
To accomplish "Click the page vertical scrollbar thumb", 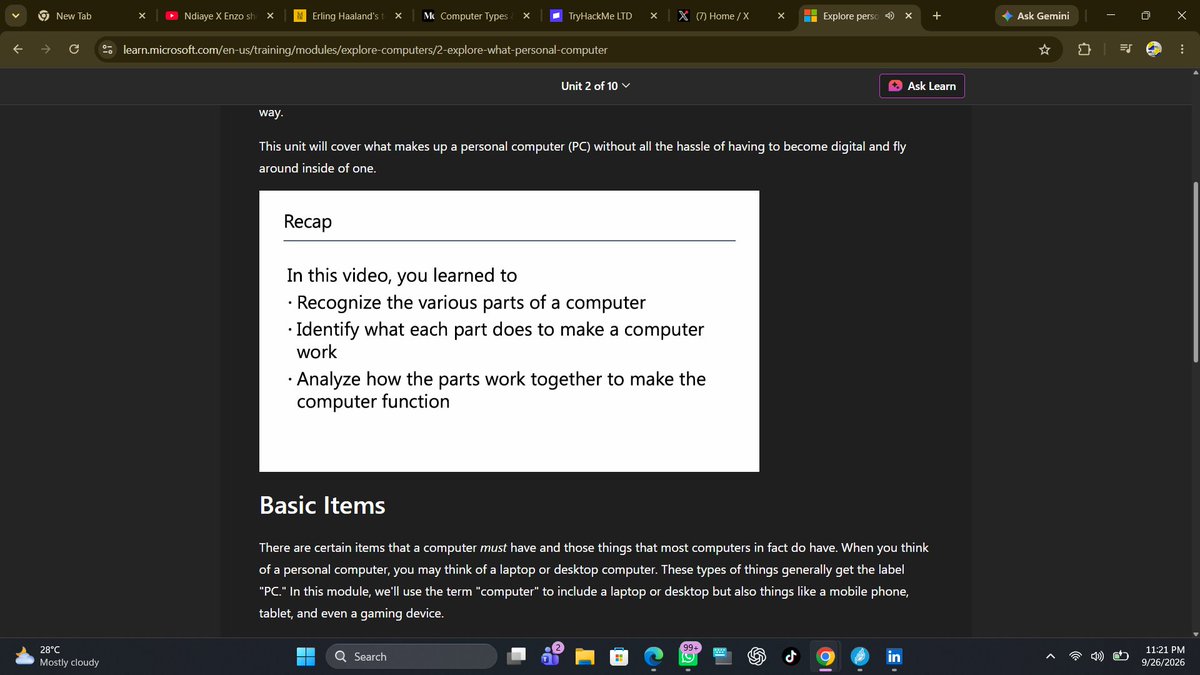I will tap(1194, 272).
